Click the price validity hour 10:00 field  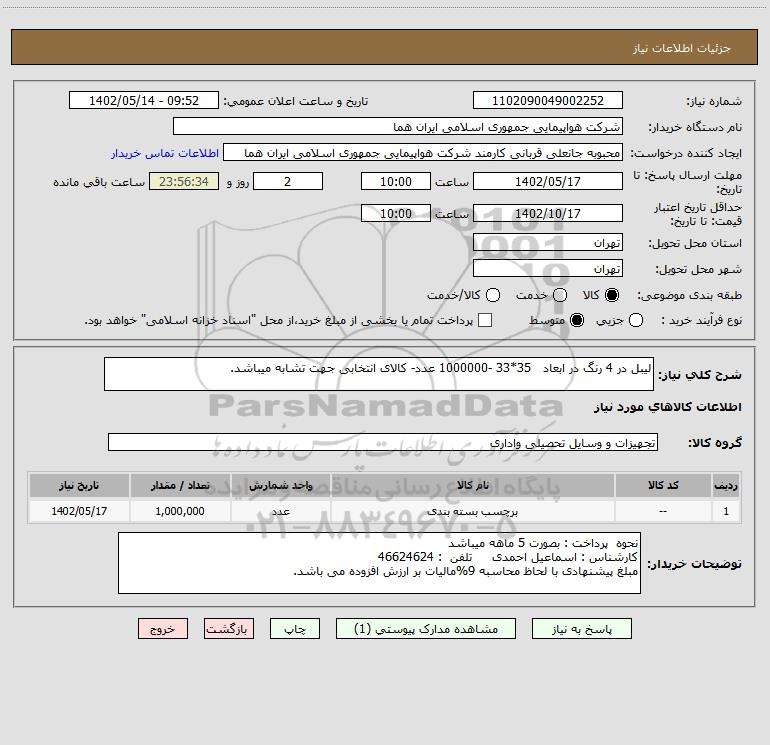coord(396,213)
